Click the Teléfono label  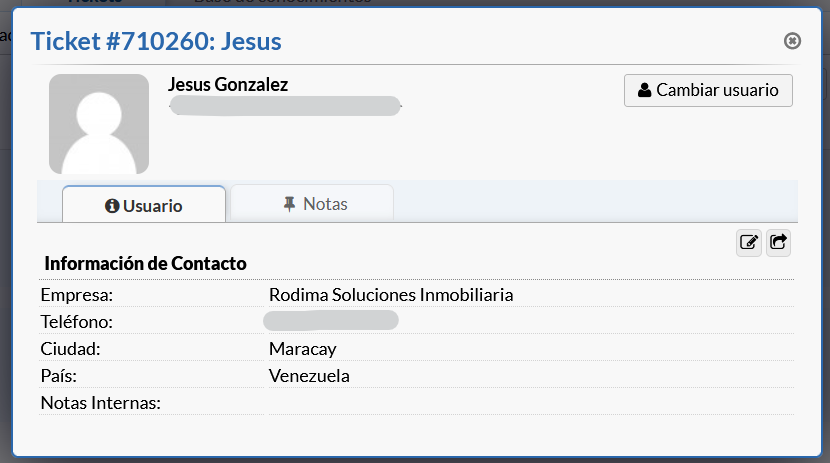point(76,322)
